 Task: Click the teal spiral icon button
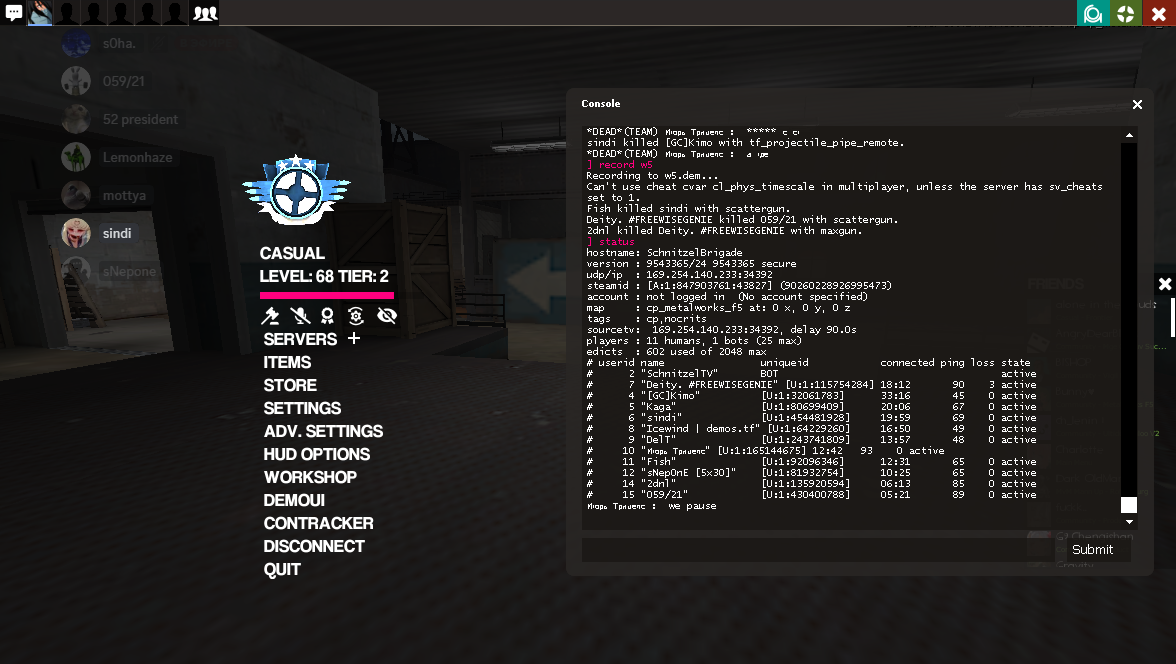coord(1093,13)
